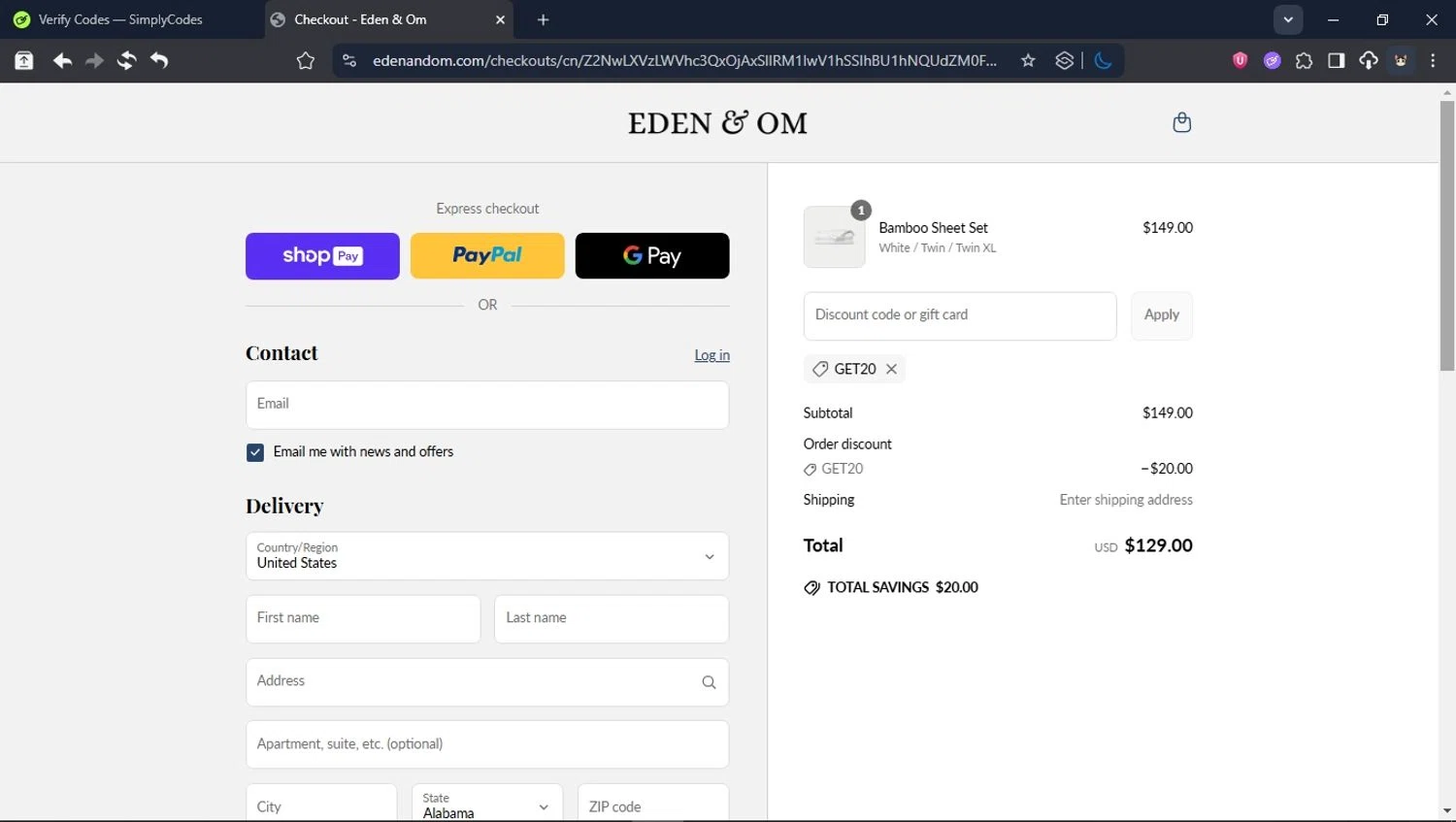
Task: Click the page vertical scrollbar thumb
Action: tap(1447, 235)
